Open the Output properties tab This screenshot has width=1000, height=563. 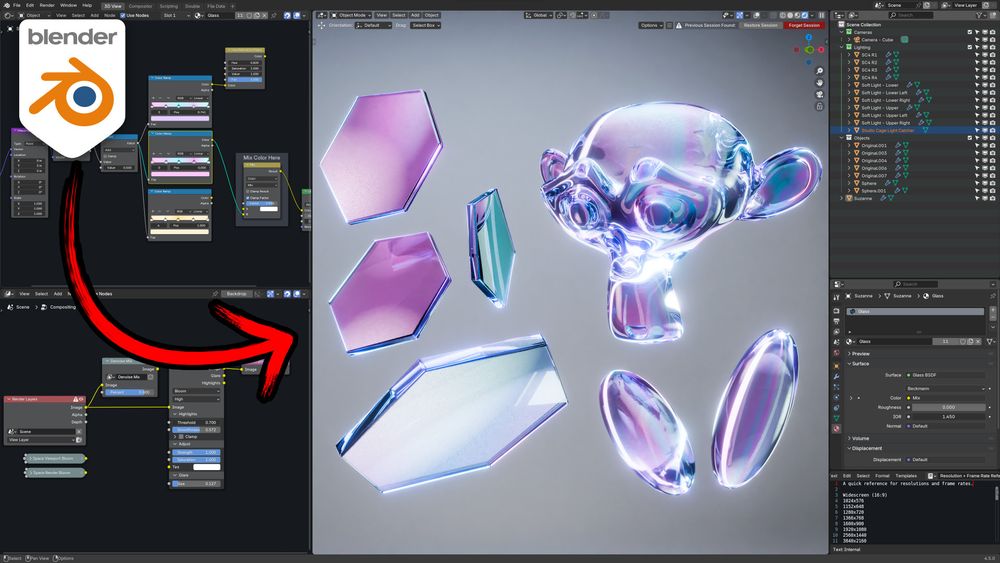point(836,321)
